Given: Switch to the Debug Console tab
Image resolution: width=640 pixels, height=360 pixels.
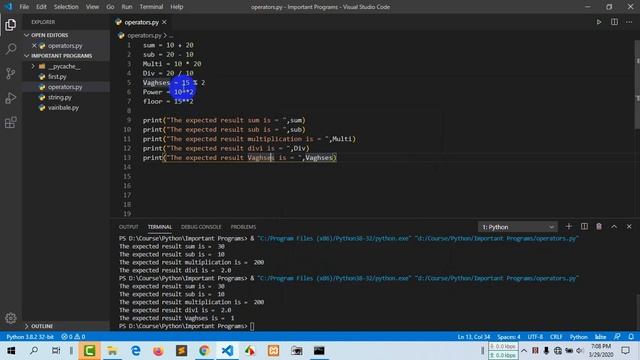Looking at the screenshot, I should tap(201, 227).
